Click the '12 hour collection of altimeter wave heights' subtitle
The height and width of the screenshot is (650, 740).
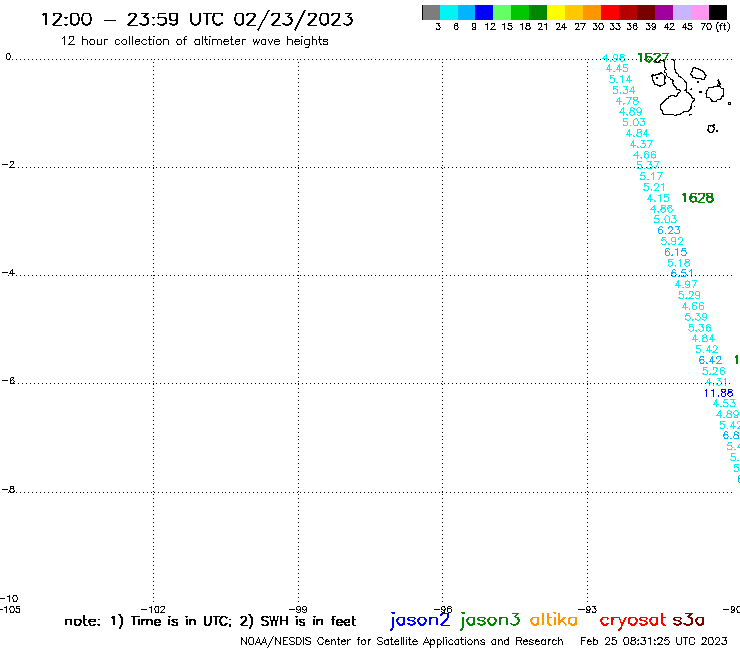[194, 41]
